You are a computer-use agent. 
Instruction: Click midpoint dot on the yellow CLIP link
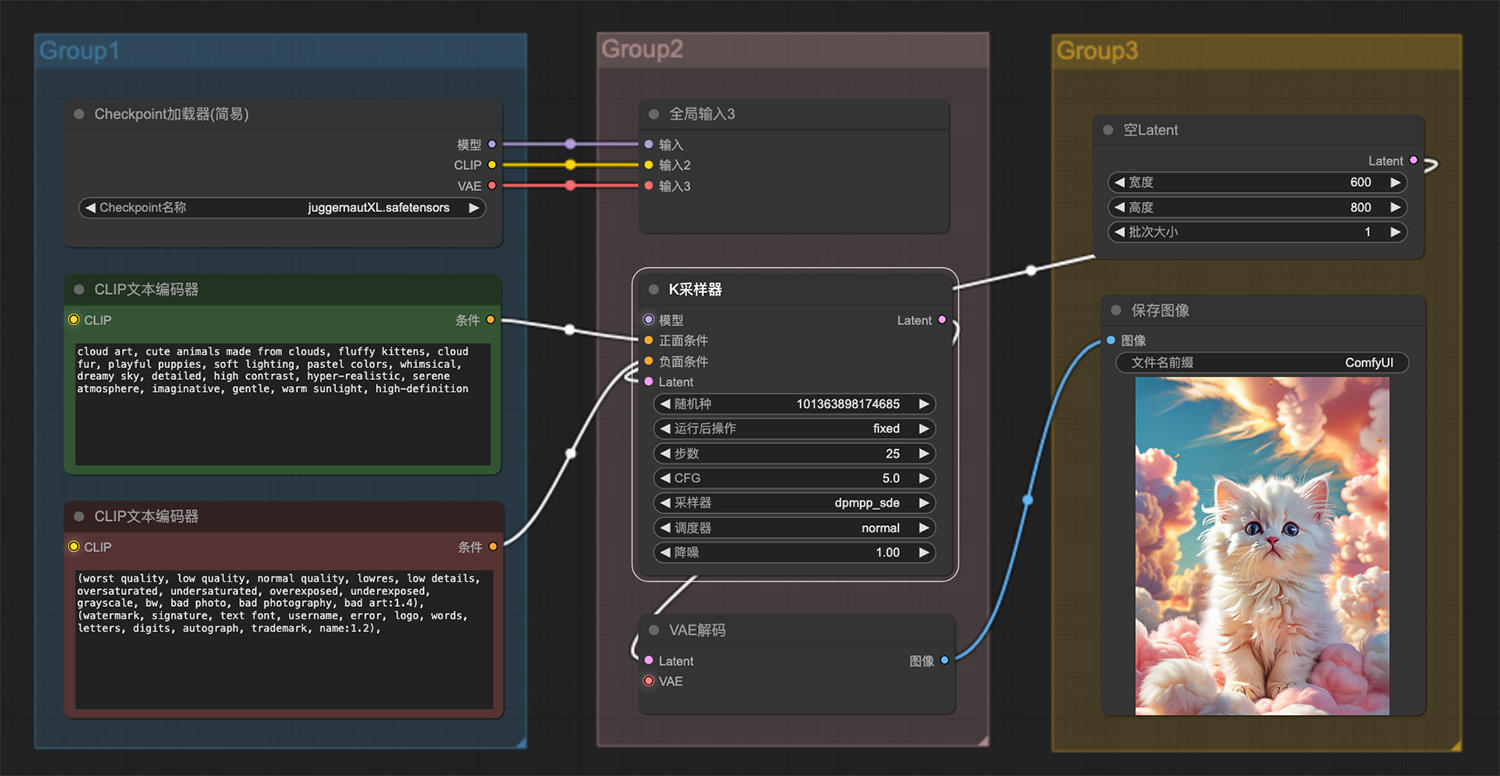[x=570, y=165]
